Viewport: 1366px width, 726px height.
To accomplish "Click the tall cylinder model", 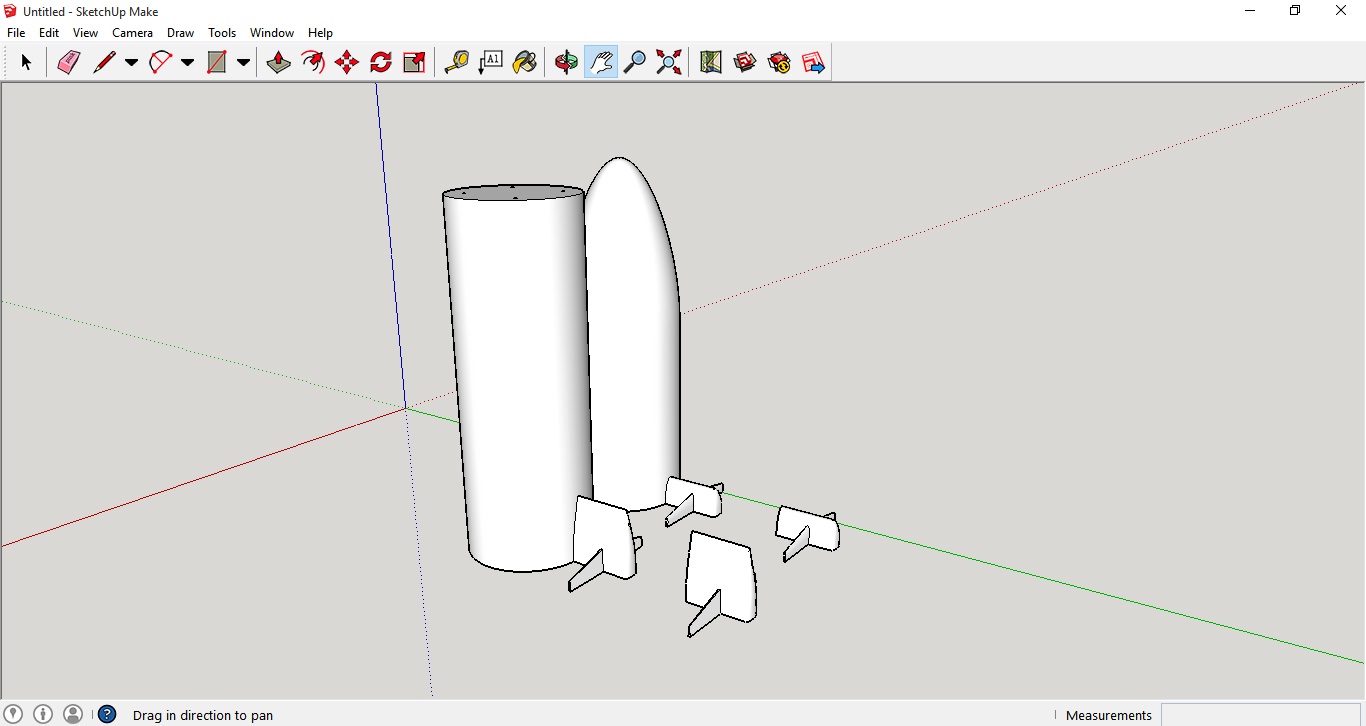I will [518, 380].
